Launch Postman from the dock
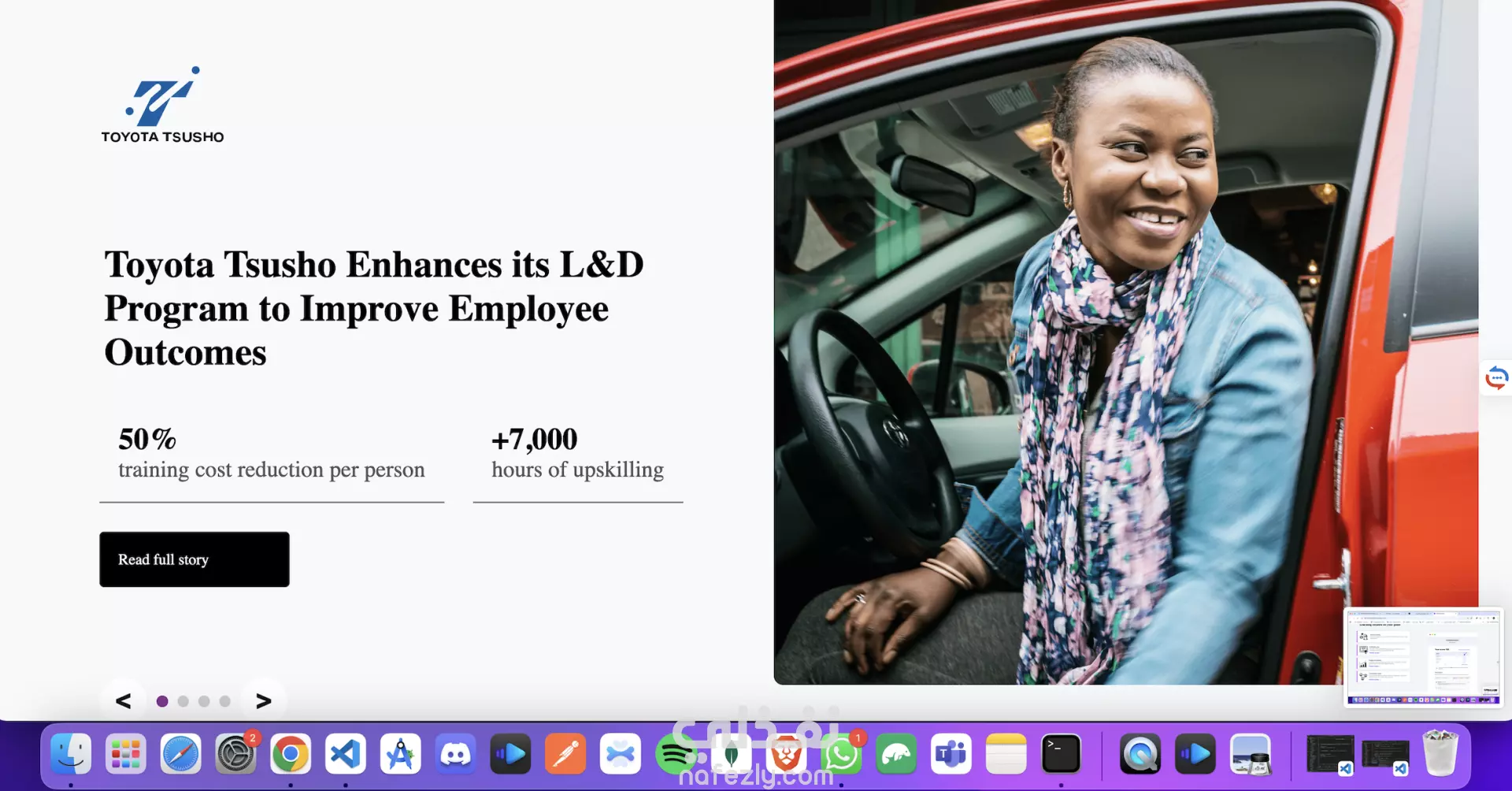Image resolution: width=1512 pixels, height=791 pixels. click(565, 755)
